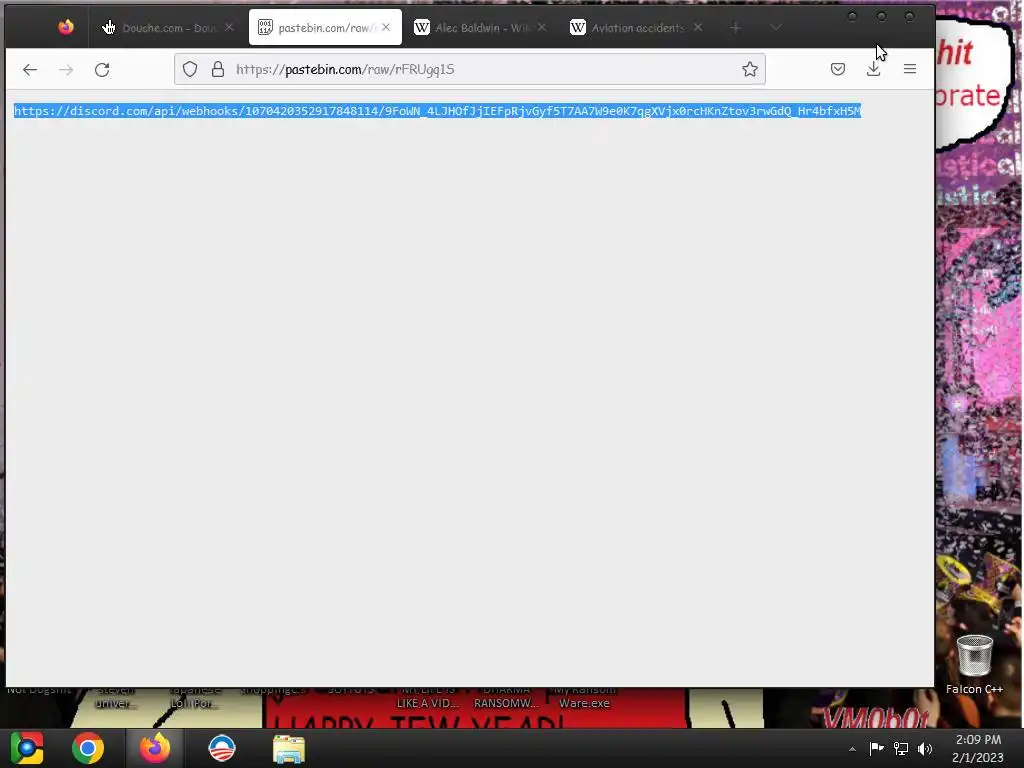The image size is (1024, 768).
Task: Click the highlighted discord webhook URL text
Action: pos(437,111)
